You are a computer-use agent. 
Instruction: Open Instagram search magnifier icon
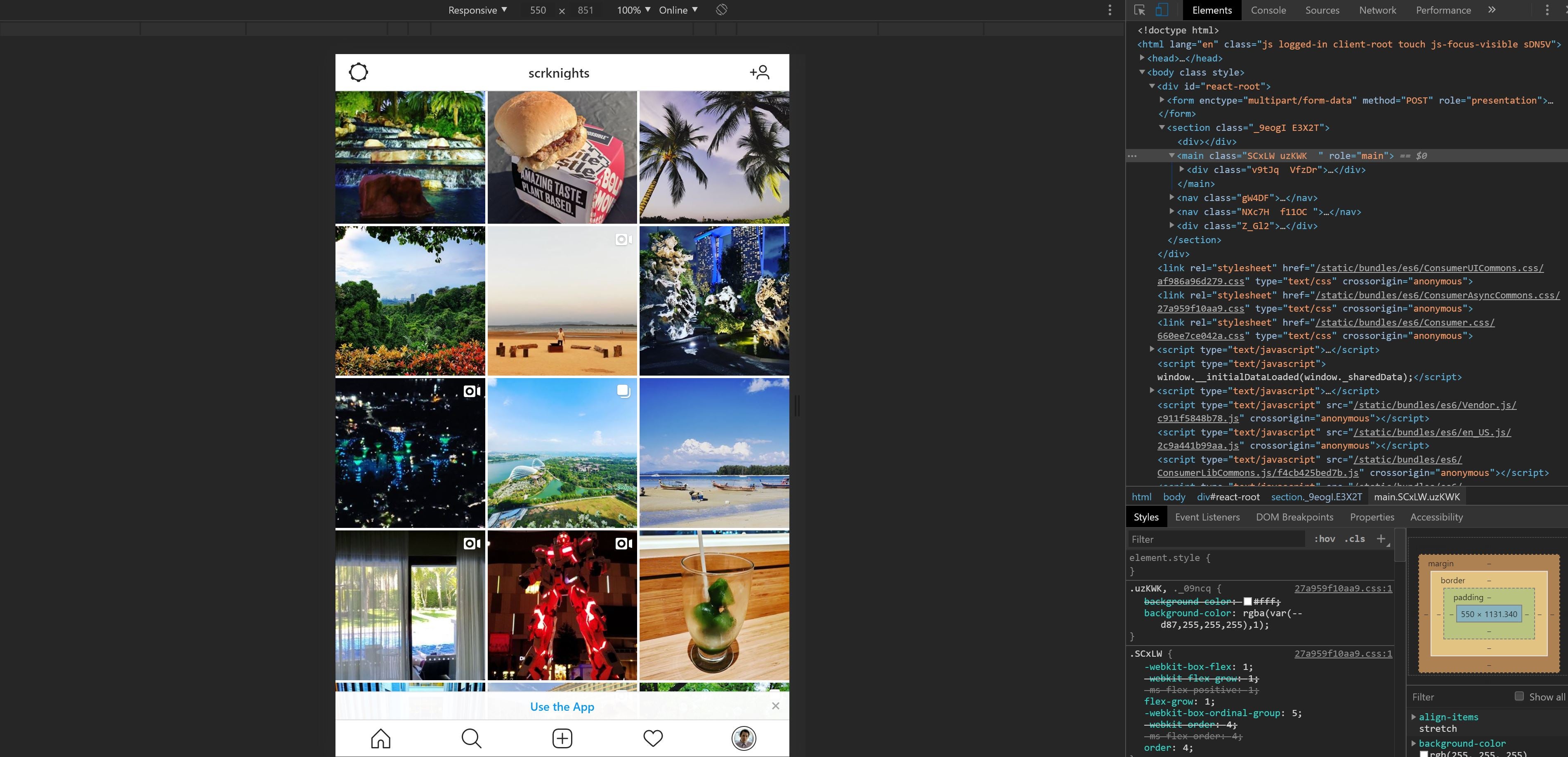tap(471, 738)
